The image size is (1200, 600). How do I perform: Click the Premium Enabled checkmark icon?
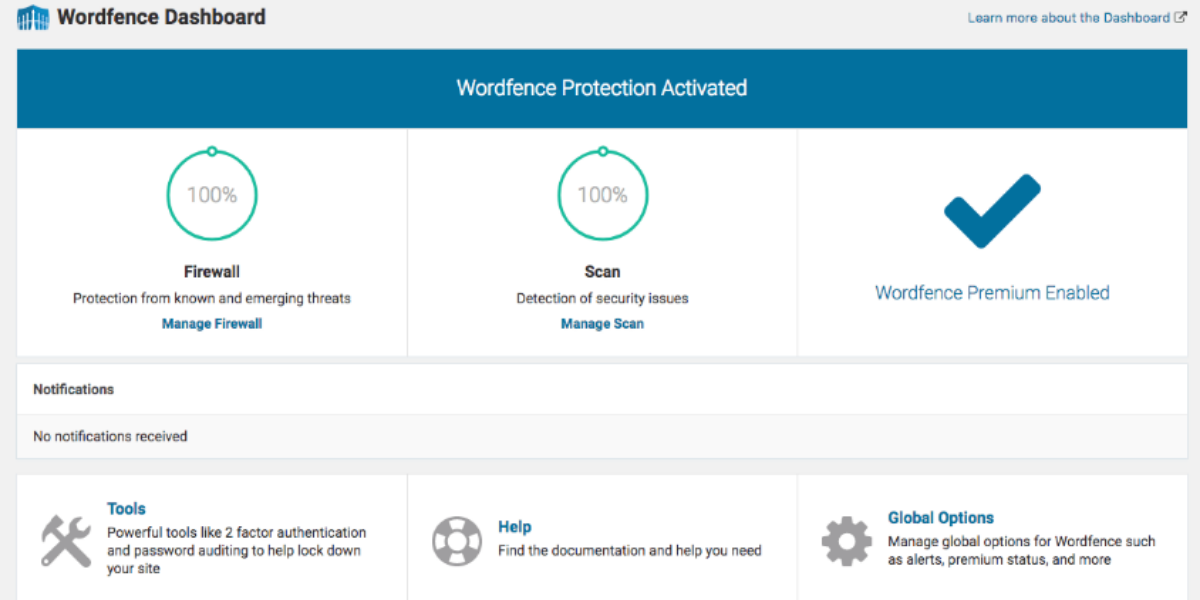point(992,211)
